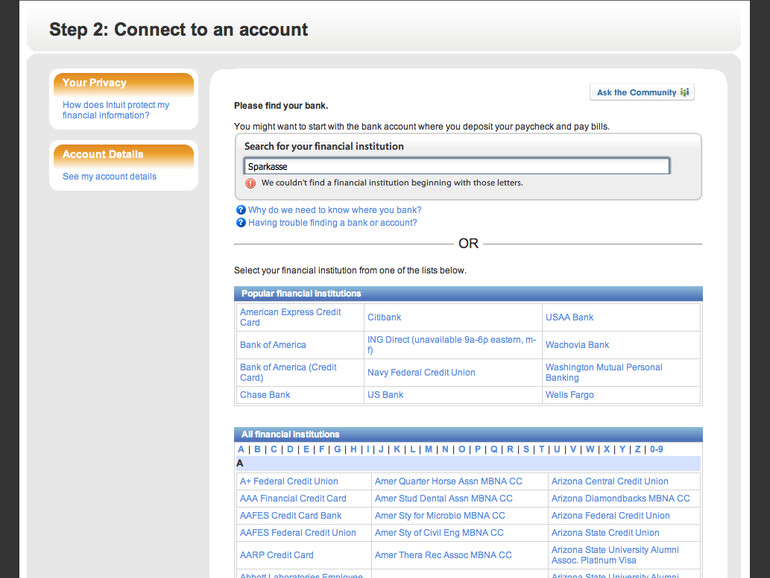The height and width of the screenshot is (578, 770).
Task: Select Wachovia Bank
Action: click(578, 345)
